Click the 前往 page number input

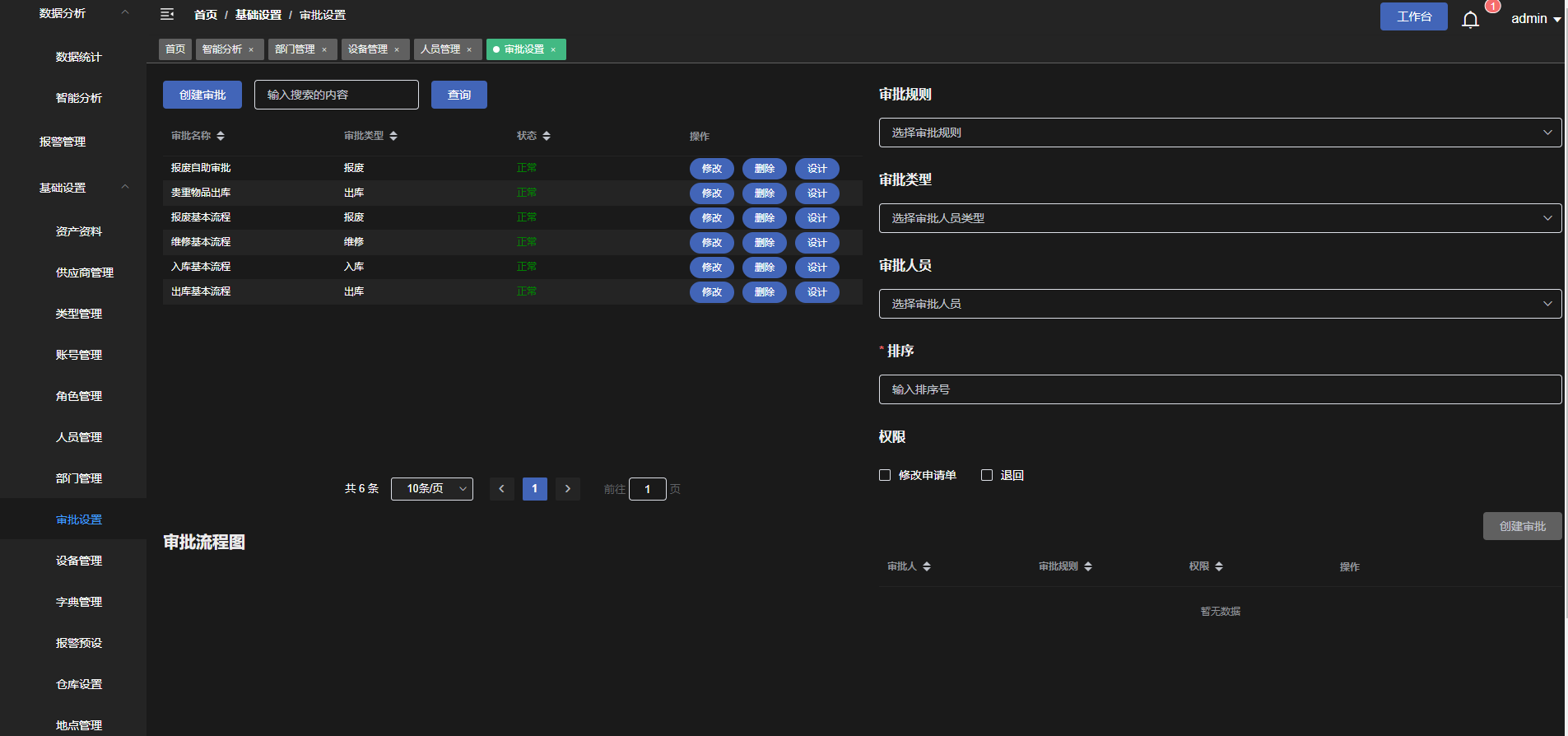(648, 489)
